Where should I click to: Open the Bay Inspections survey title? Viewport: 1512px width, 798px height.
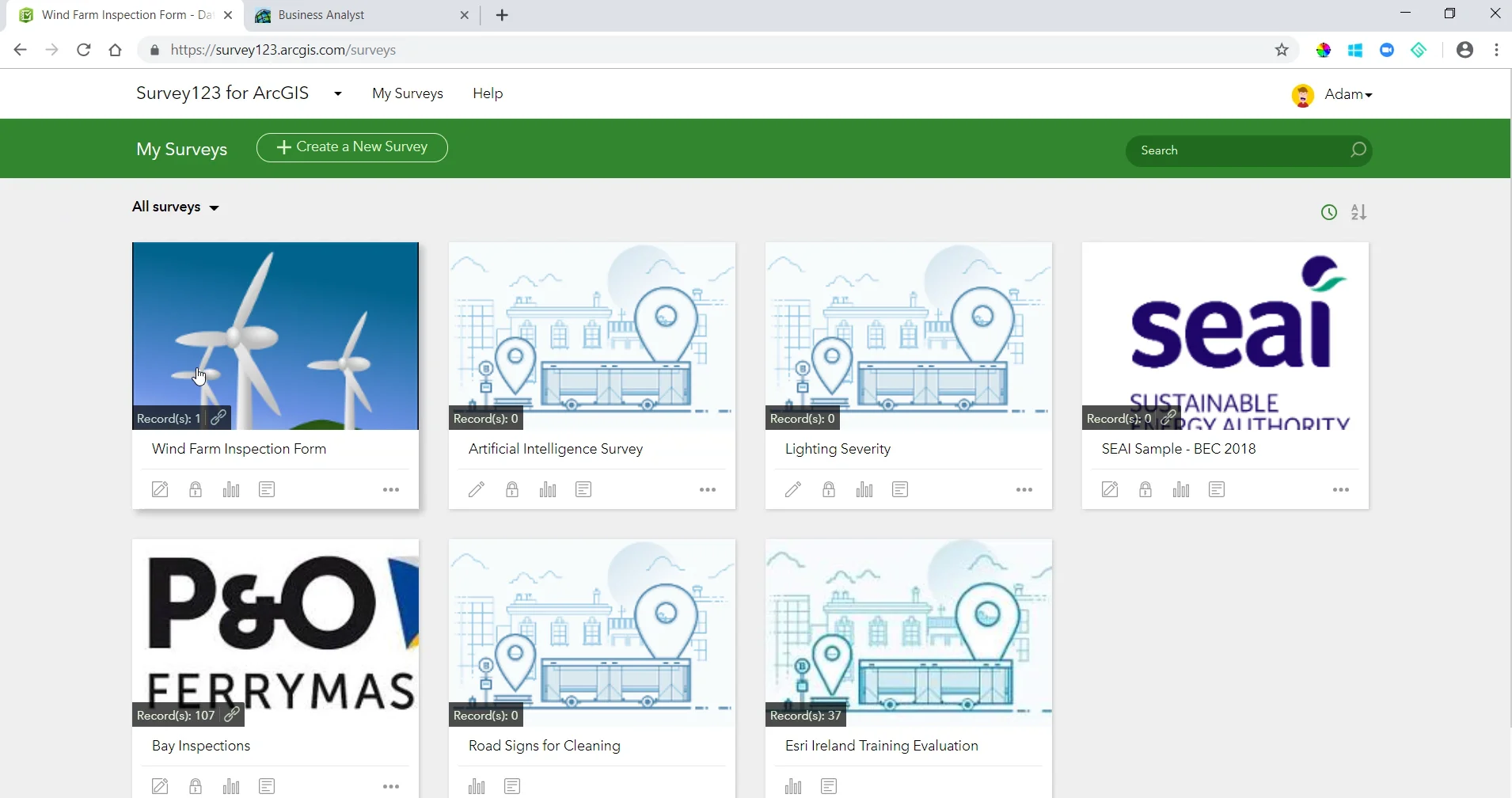(201, 746)
